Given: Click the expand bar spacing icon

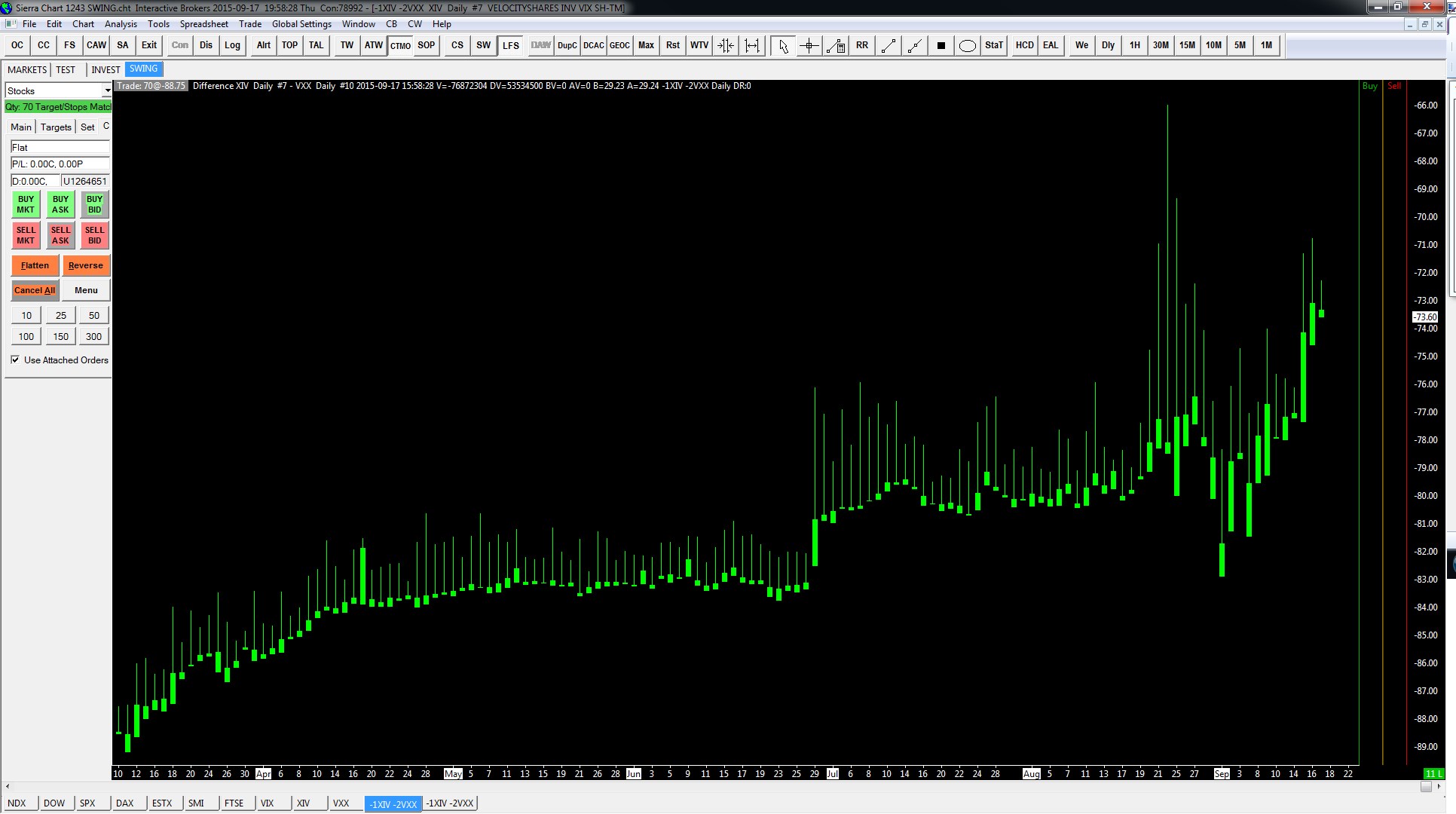Looking at the screenshot, I should pos(752,46).
